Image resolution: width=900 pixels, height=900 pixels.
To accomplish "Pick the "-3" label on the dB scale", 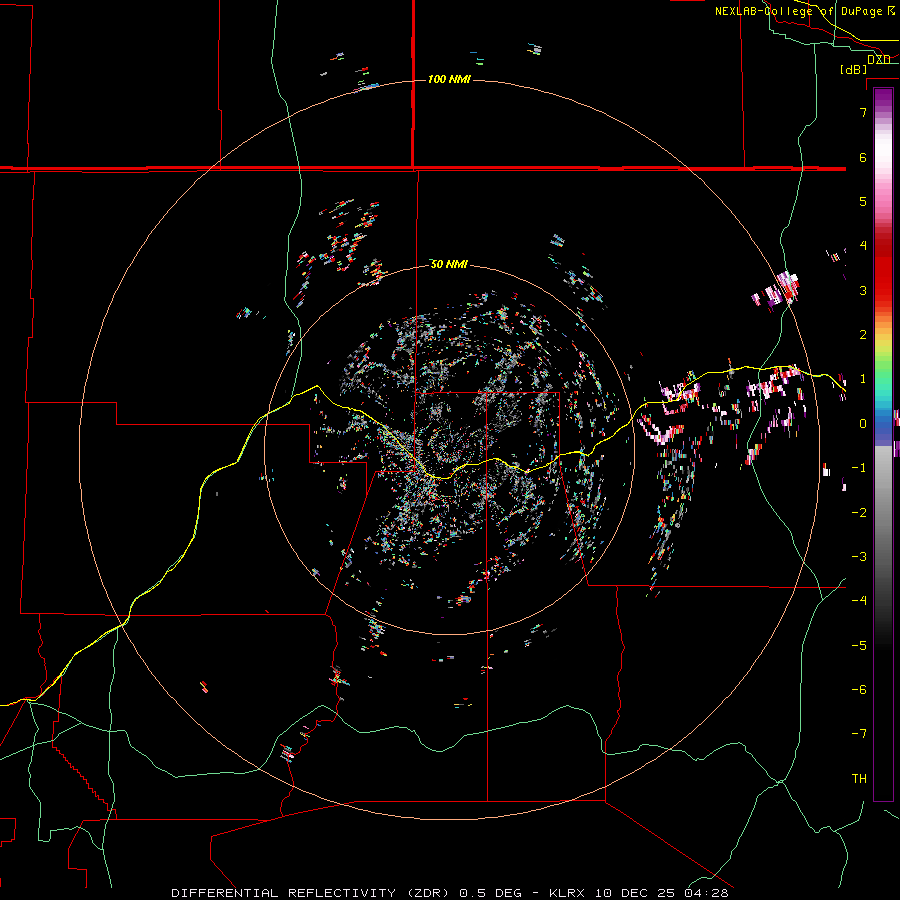I will click(859, 557).
